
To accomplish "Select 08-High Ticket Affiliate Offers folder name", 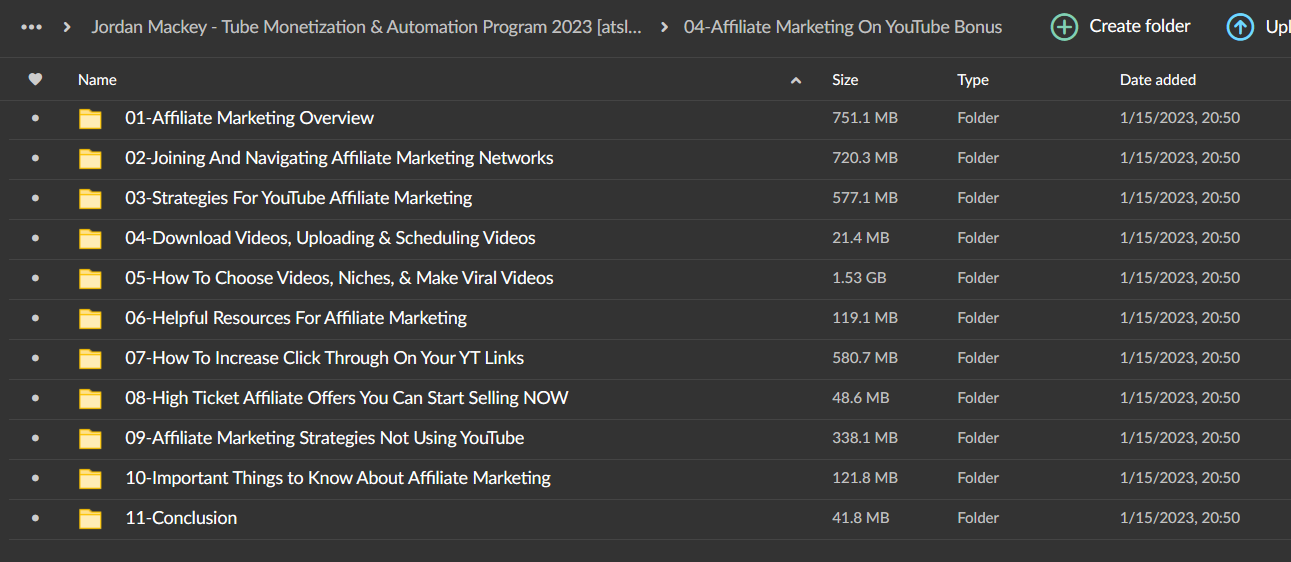I will coord(347,398).
